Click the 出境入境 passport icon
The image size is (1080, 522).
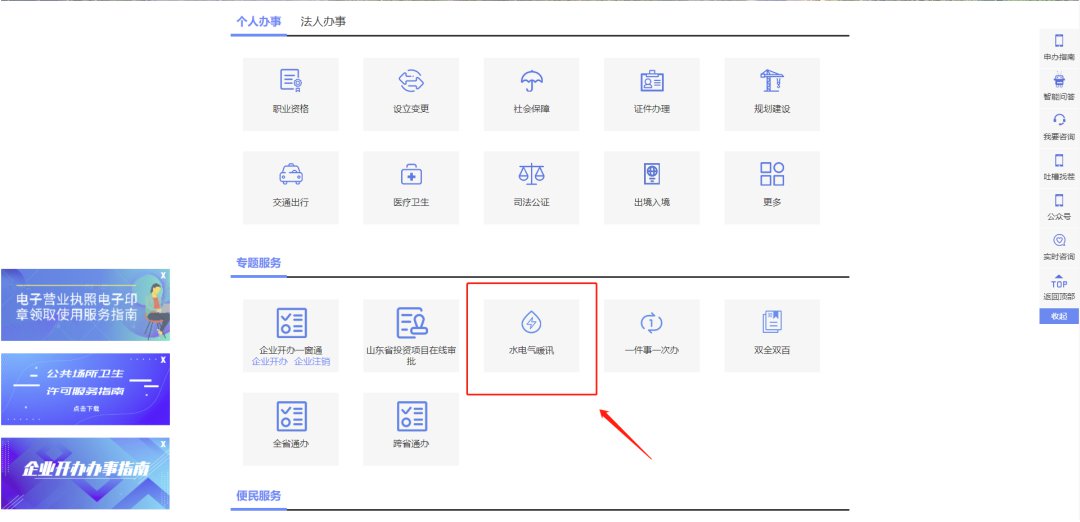click(x=651, y=175)
